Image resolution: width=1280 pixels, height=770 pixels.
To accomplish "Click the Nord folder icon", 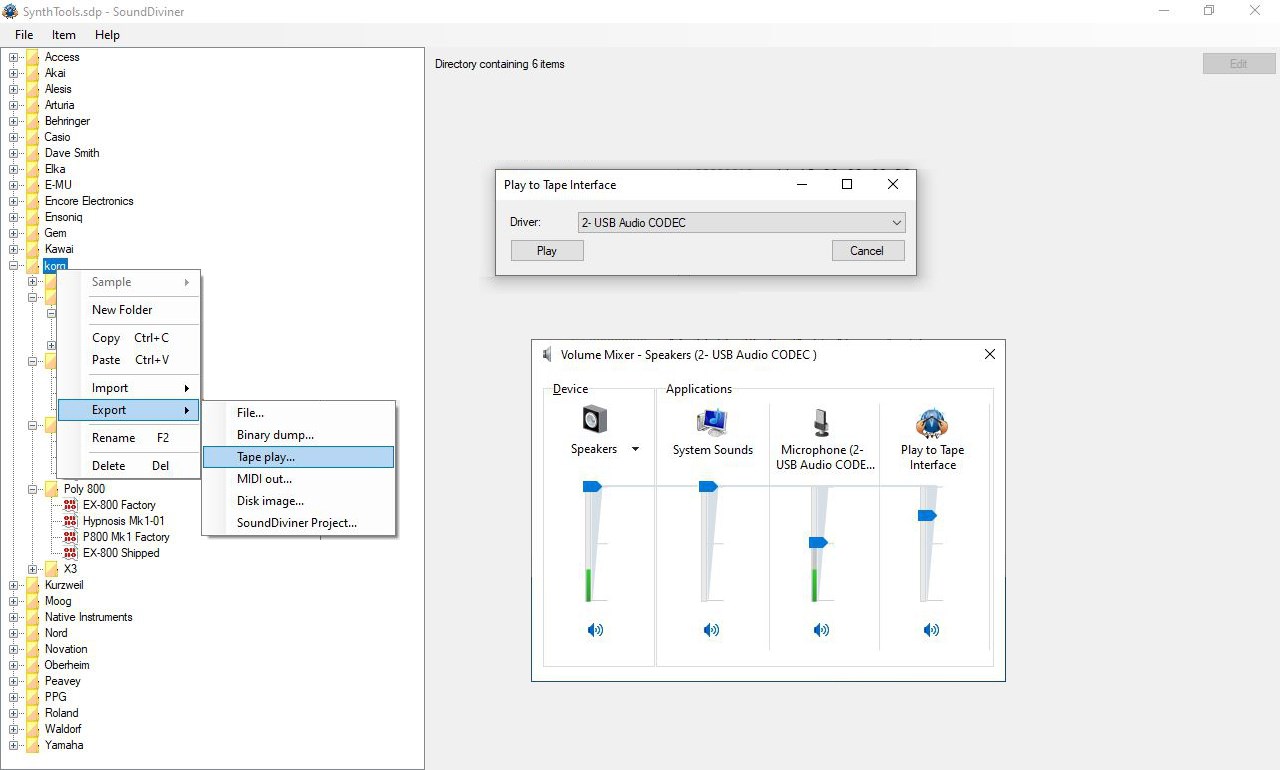I will pyautogui.click(x=33, y=633).
